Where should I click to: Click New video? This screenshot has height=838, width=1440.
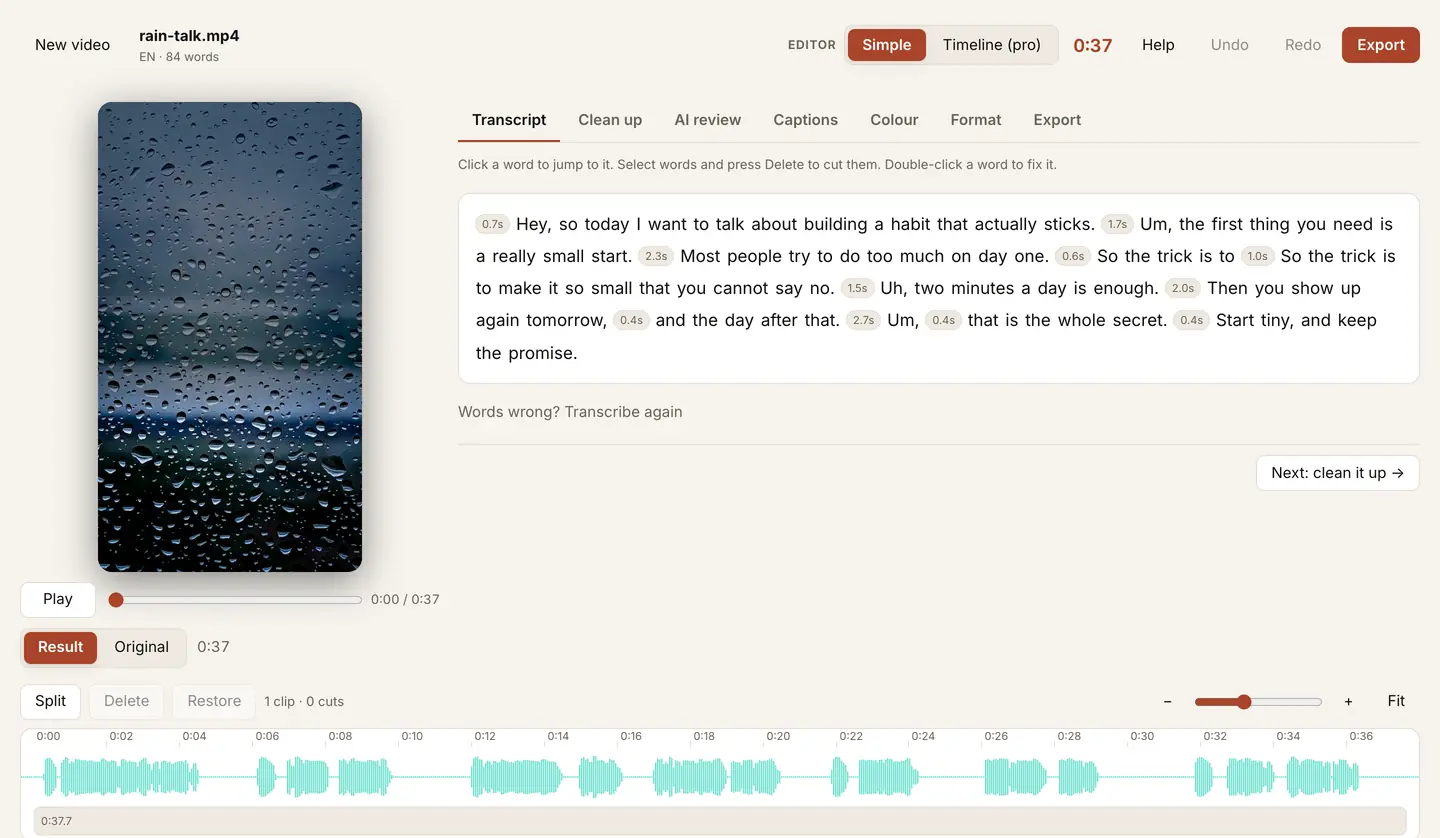click(x=72, y=45)
